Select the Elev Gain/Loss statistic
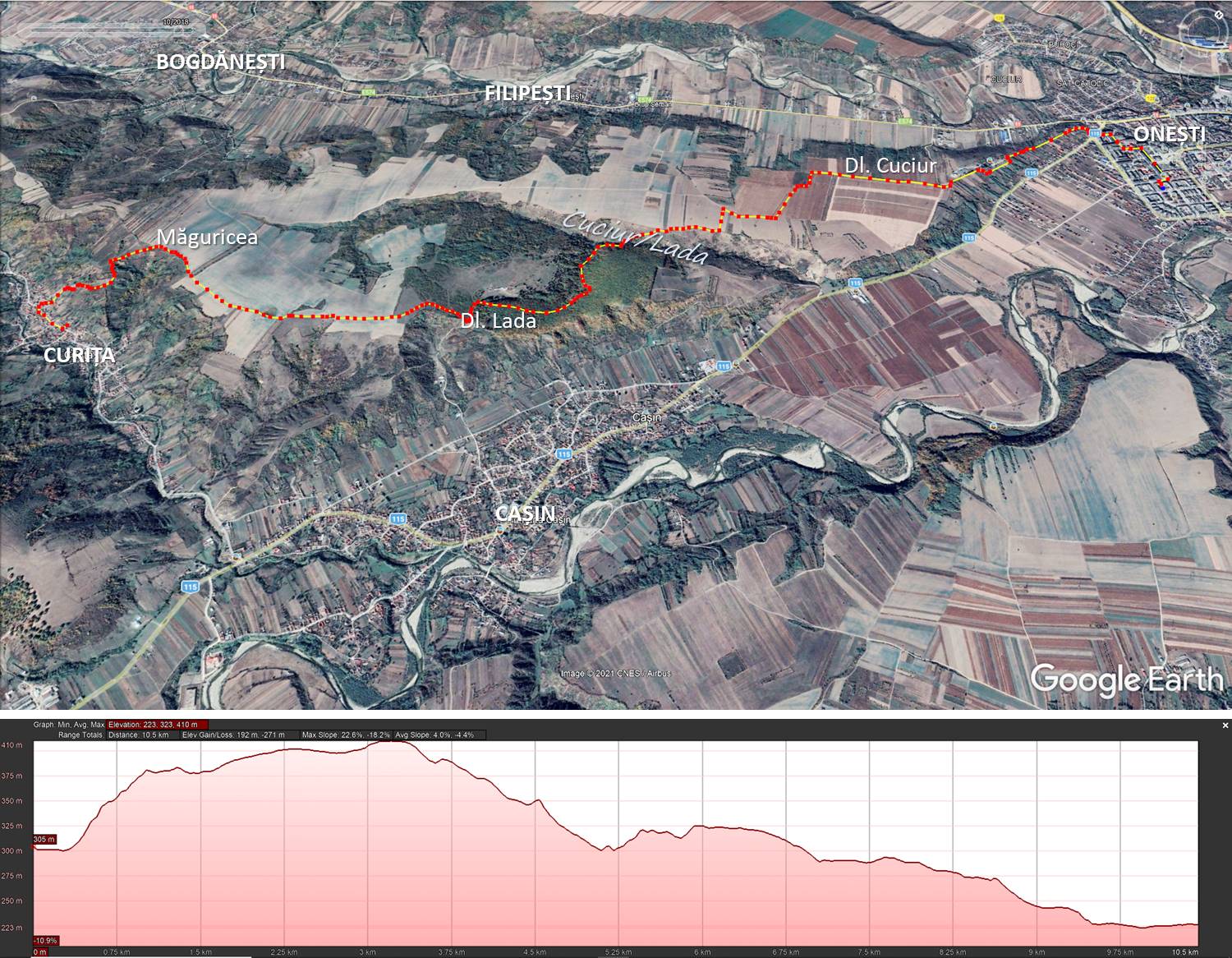Viewport: 1232px width, 958px height. 238,735
